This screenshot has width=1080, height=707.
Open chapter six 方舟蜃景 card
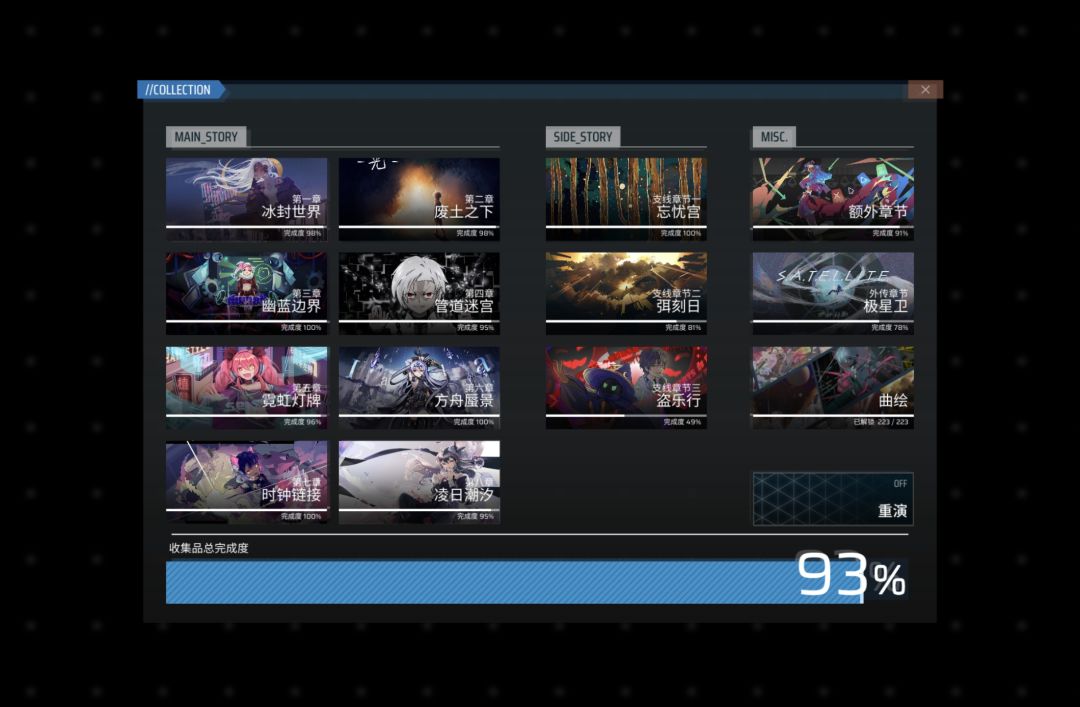click(419, 387)
